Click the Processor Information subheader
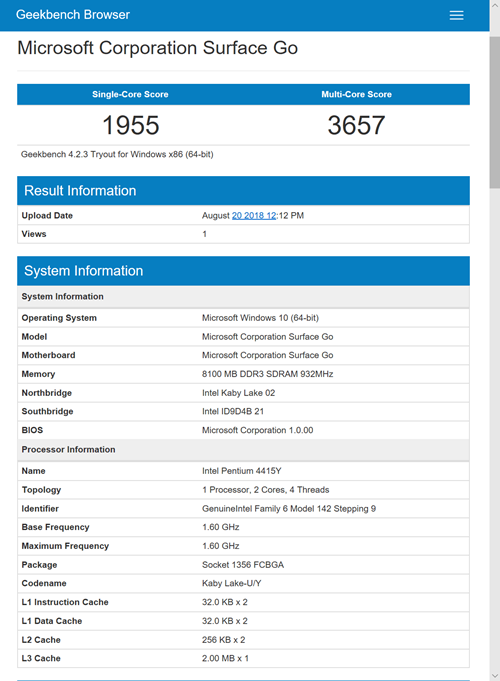This screenshot has width=500, height=681. pos(243,450)
